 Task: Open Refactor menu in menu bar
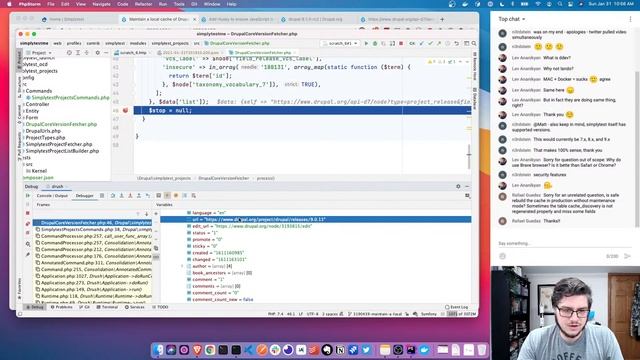click(143, 4)
